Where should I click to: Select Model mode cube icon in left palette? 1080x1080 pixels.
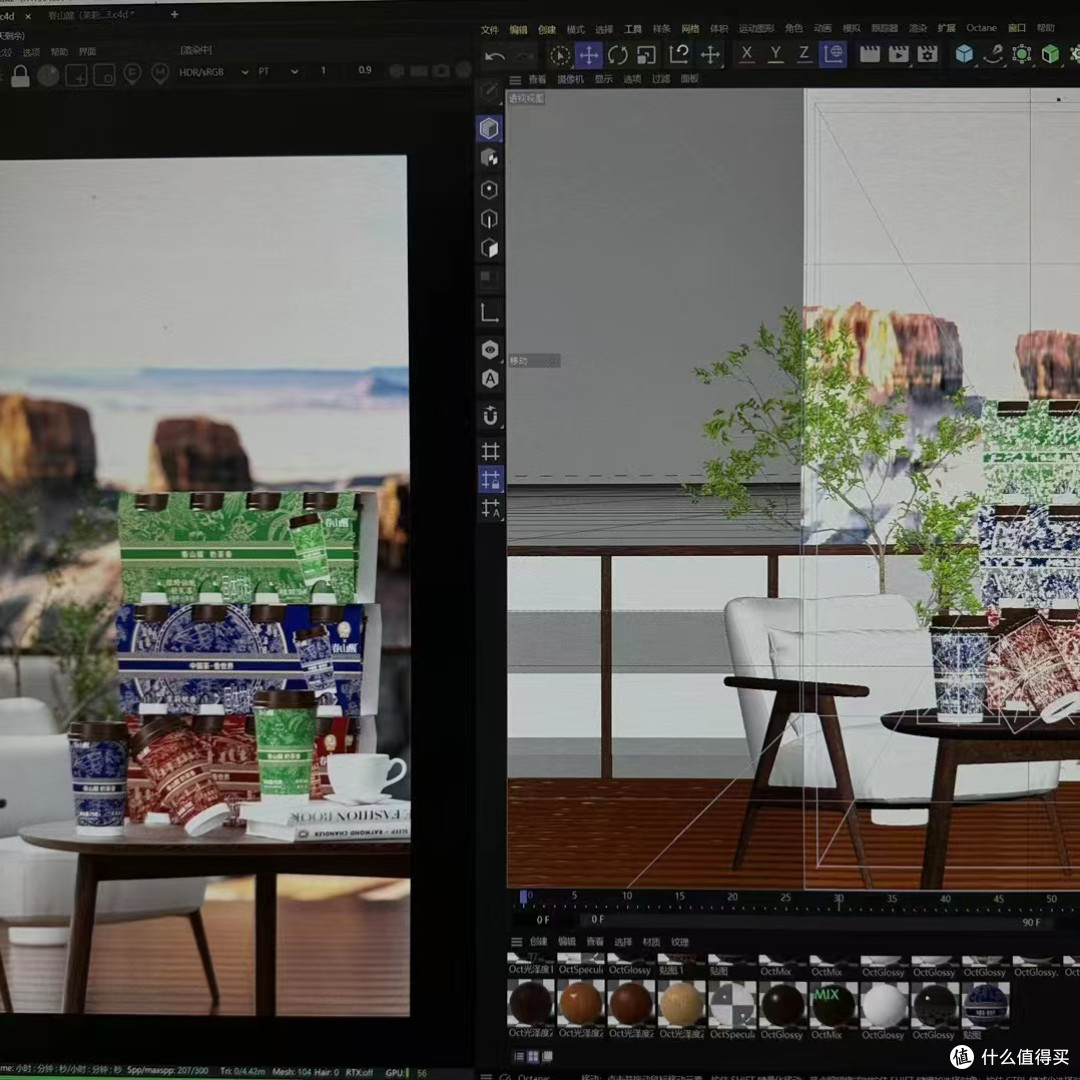click(x=490, y=128)
